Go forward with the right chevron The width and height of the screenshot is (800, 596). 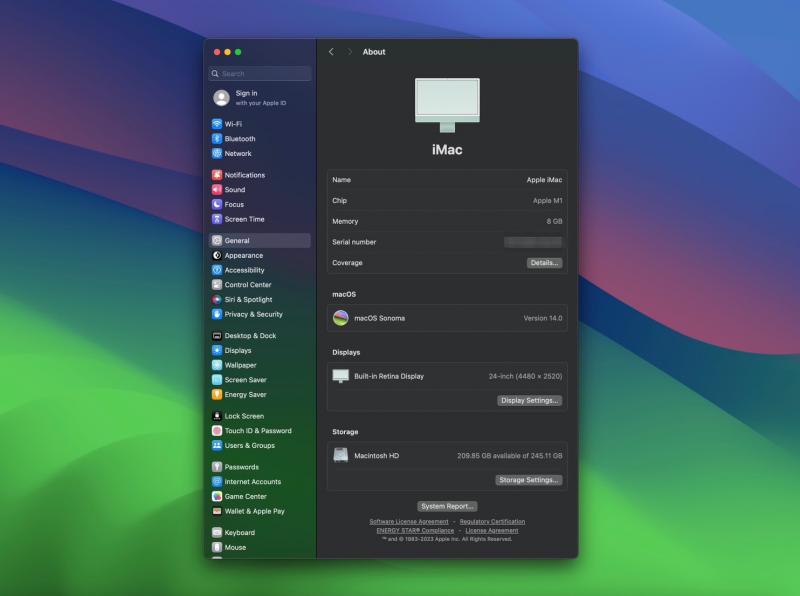349,52
